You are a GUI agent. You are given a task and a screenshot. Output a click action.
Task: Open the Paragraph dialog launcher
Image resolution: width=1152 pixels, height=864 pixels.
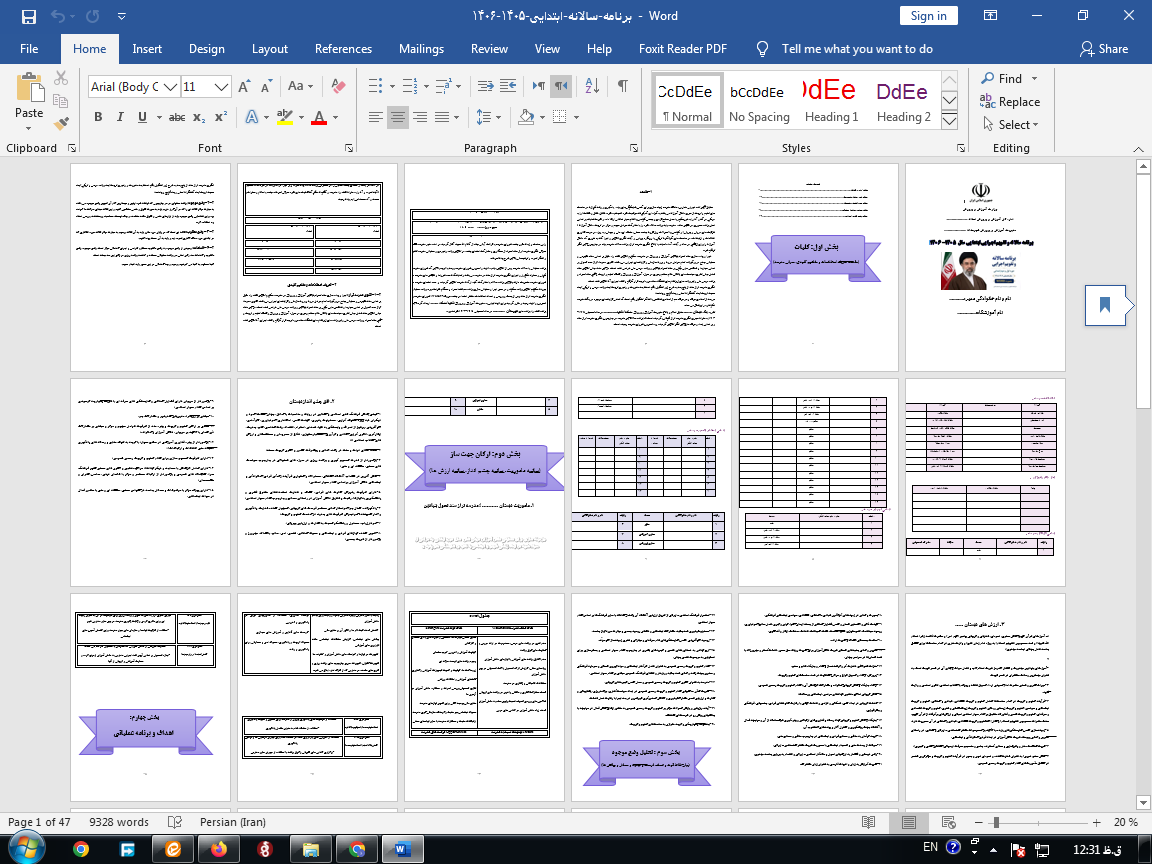click(x=634, y=148)
